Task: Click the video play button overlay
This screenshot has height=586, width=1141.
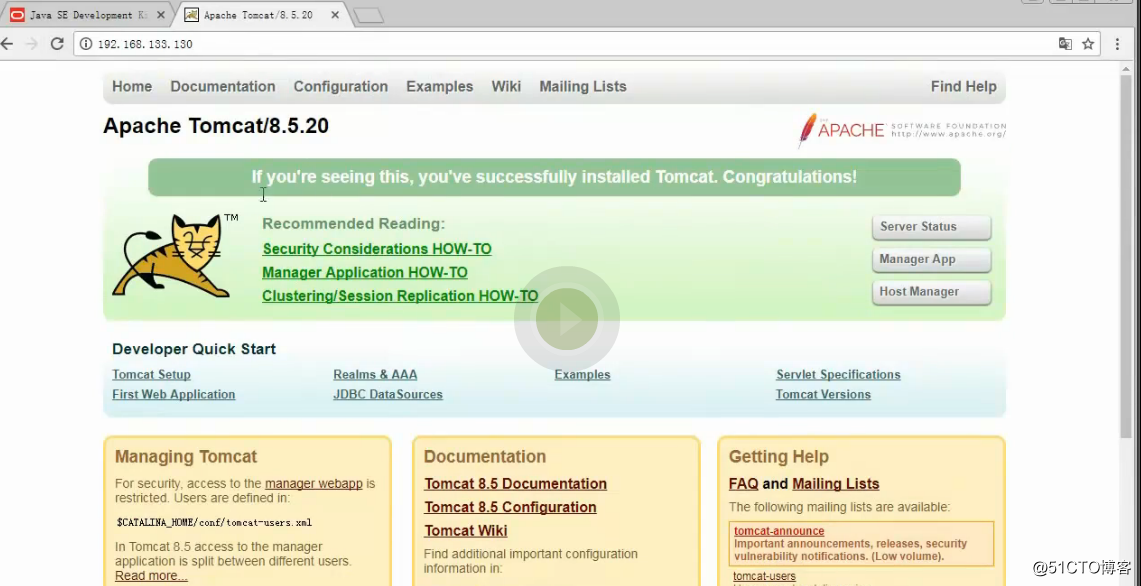Action: coord(567,319)
